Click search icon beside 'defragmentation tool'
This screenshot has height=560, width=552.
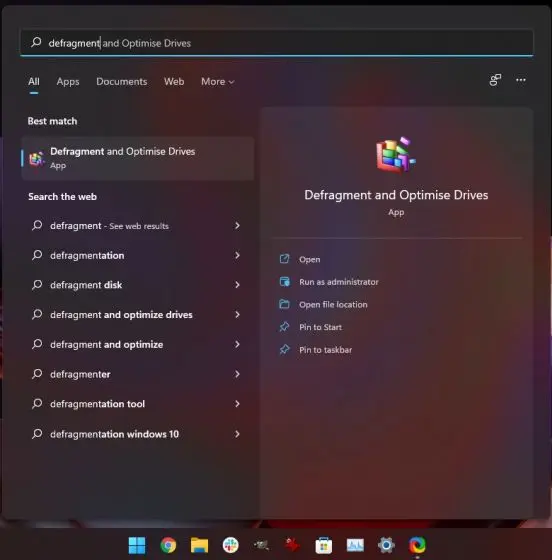coord(37,404)
